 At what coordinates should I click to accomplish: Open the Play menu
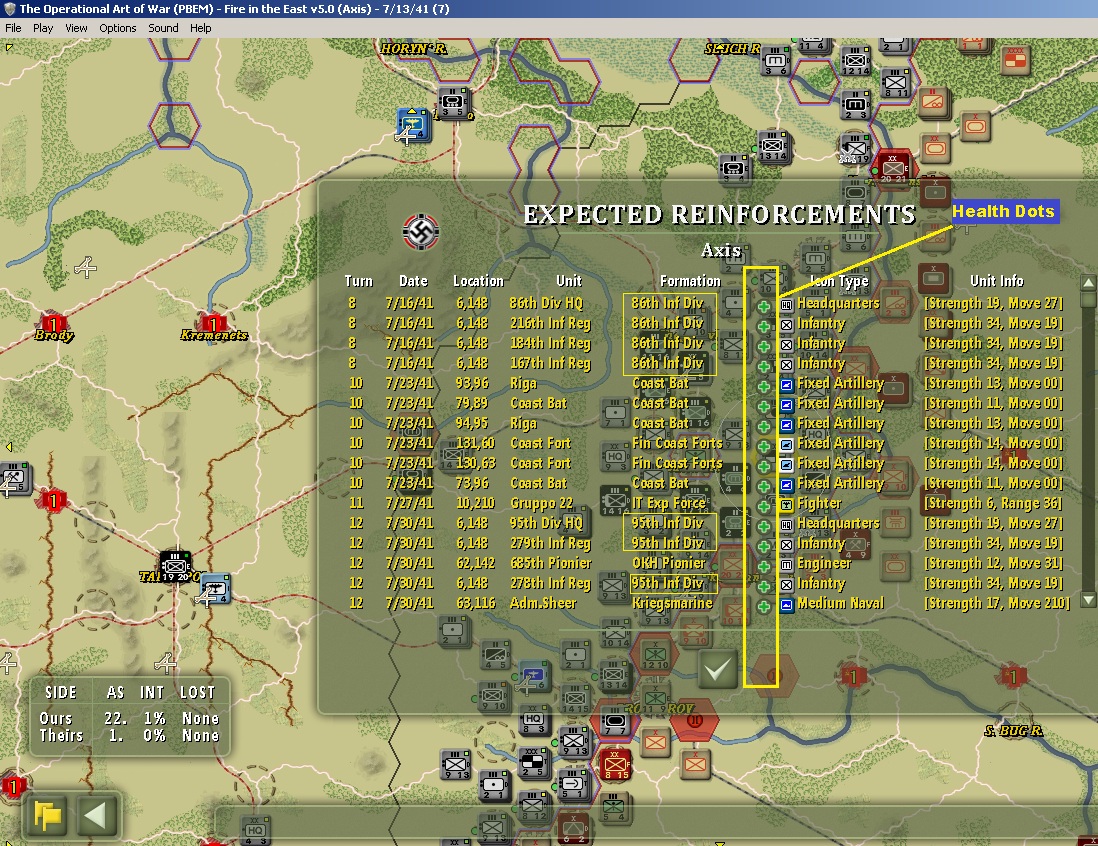click(43, 28)
